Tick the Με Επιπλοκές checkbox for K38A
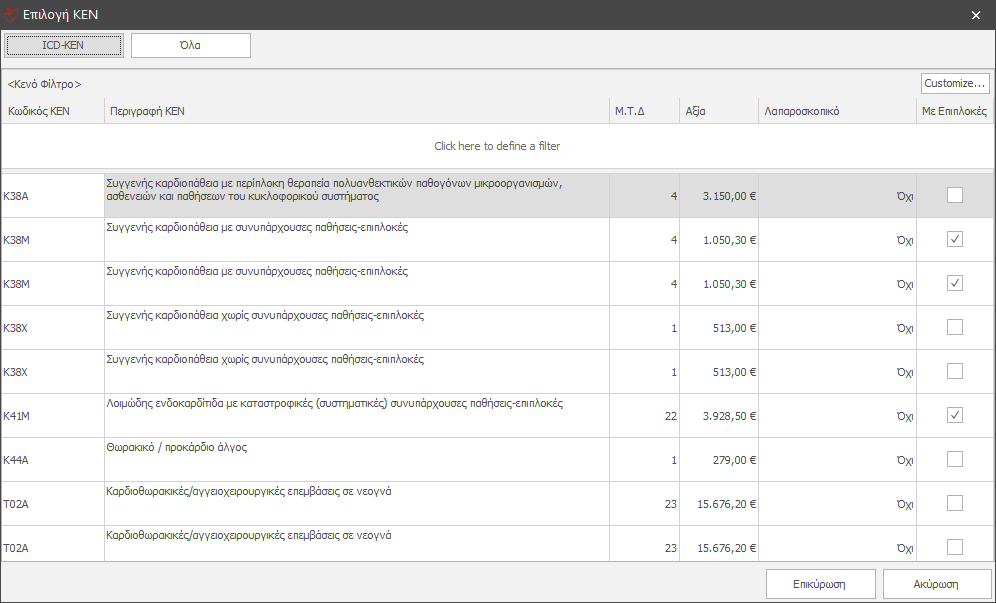 tap(955, 195)
